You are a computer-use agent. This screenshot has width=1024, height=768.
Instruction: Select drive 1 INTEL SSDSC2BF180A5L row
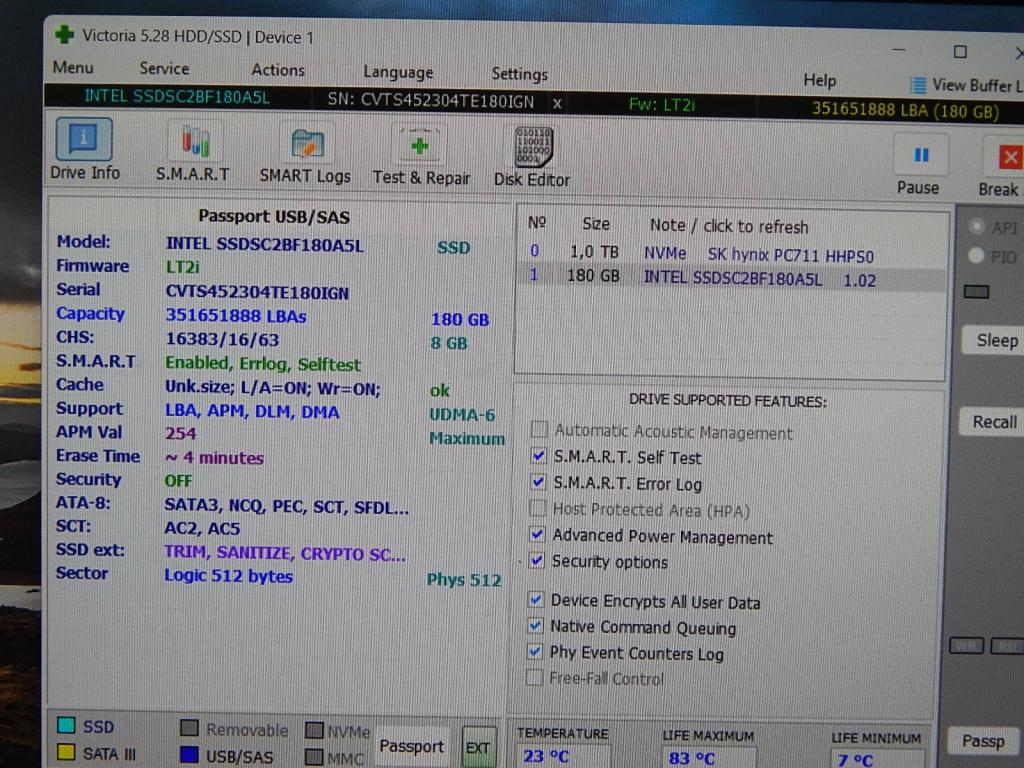pos(730,278)
